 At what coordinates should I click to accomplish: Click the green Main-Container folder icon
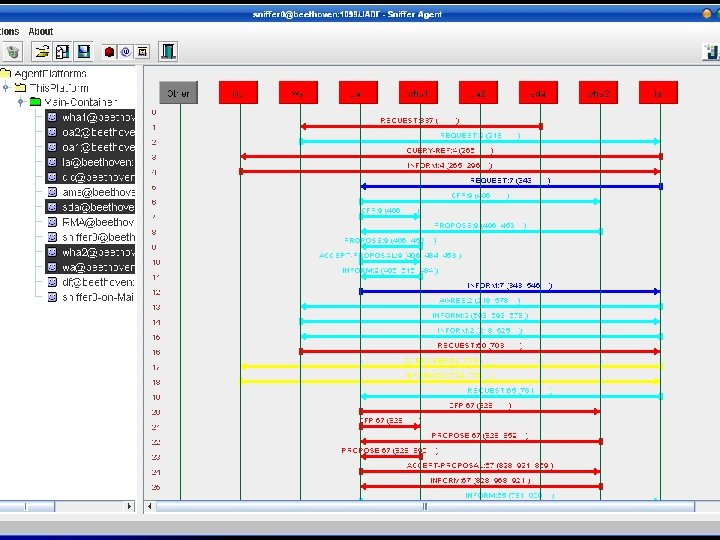pyautogui.click(x=35, y=102)
